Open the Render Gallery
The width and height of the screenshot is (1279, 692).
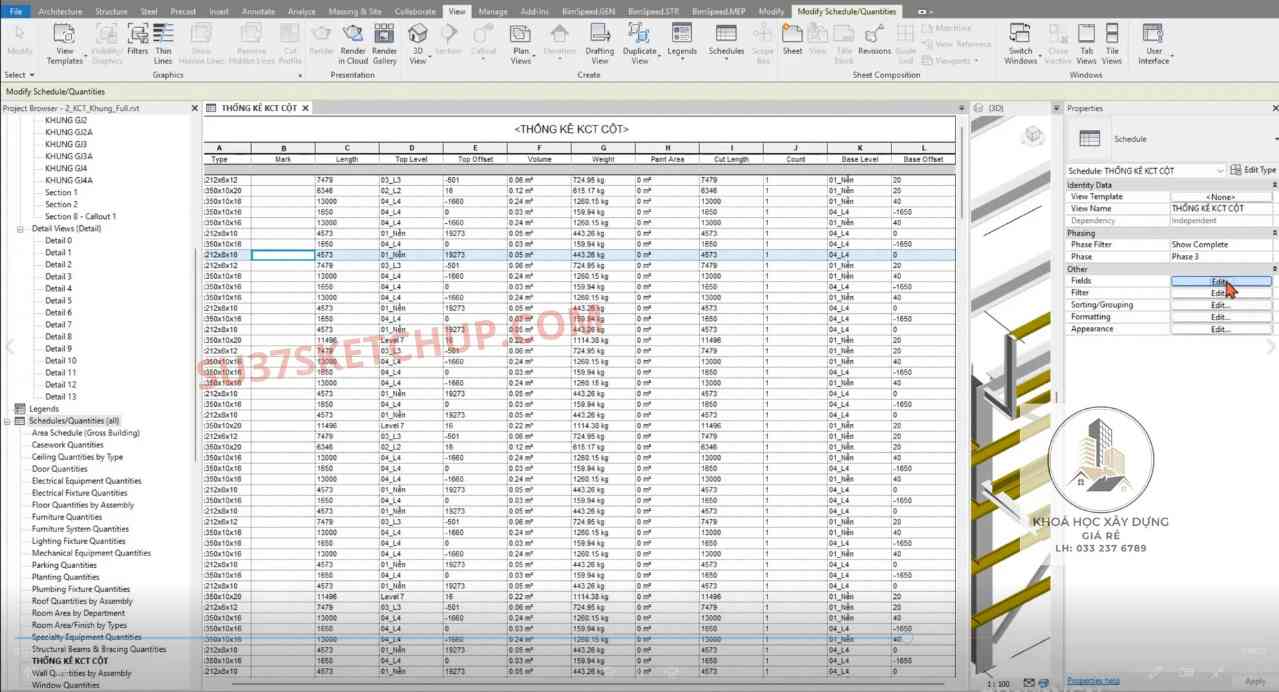[385, 43]
